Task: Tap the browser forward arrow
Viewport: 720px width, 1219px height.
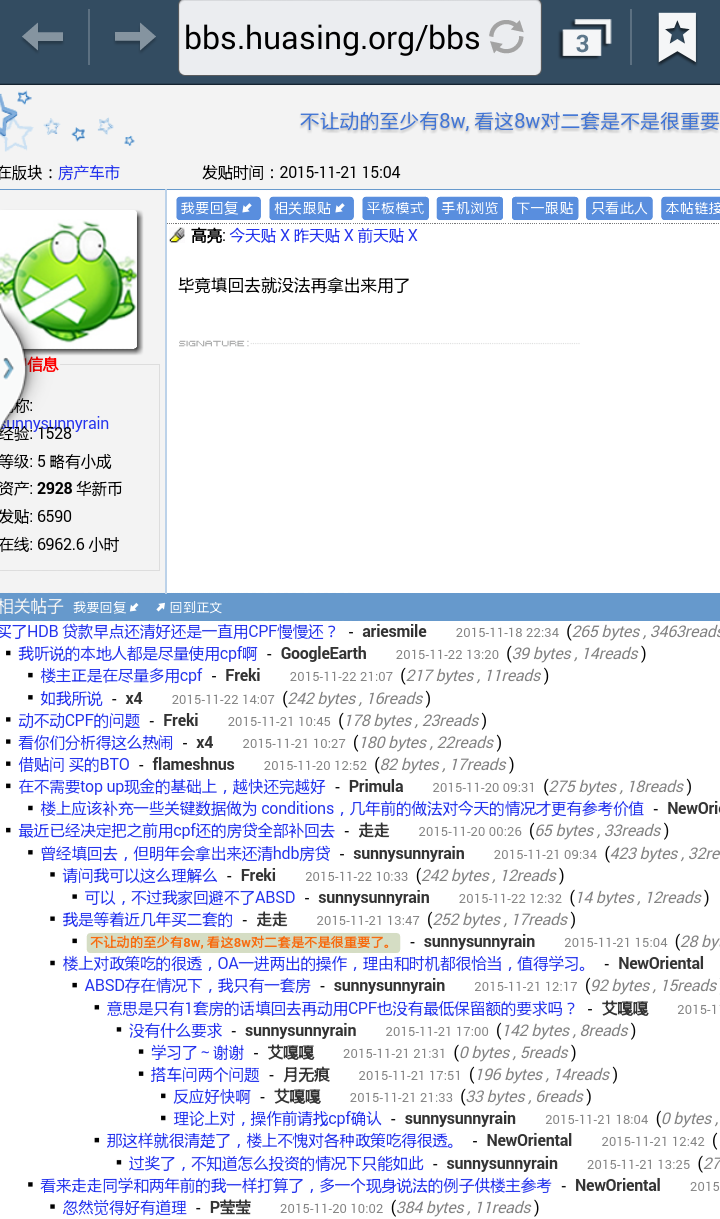Action: 134,38
